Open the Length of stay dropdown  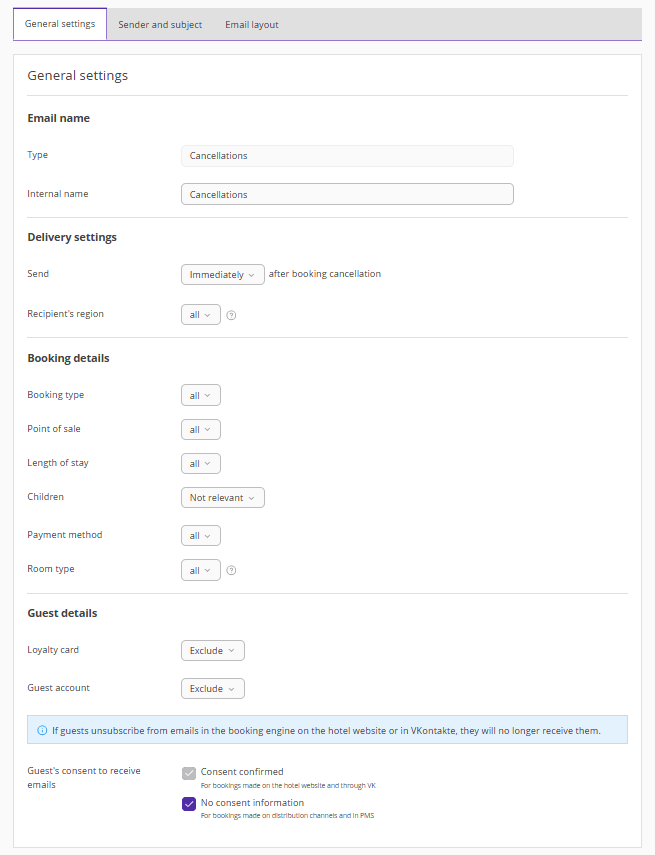[200, 463]
